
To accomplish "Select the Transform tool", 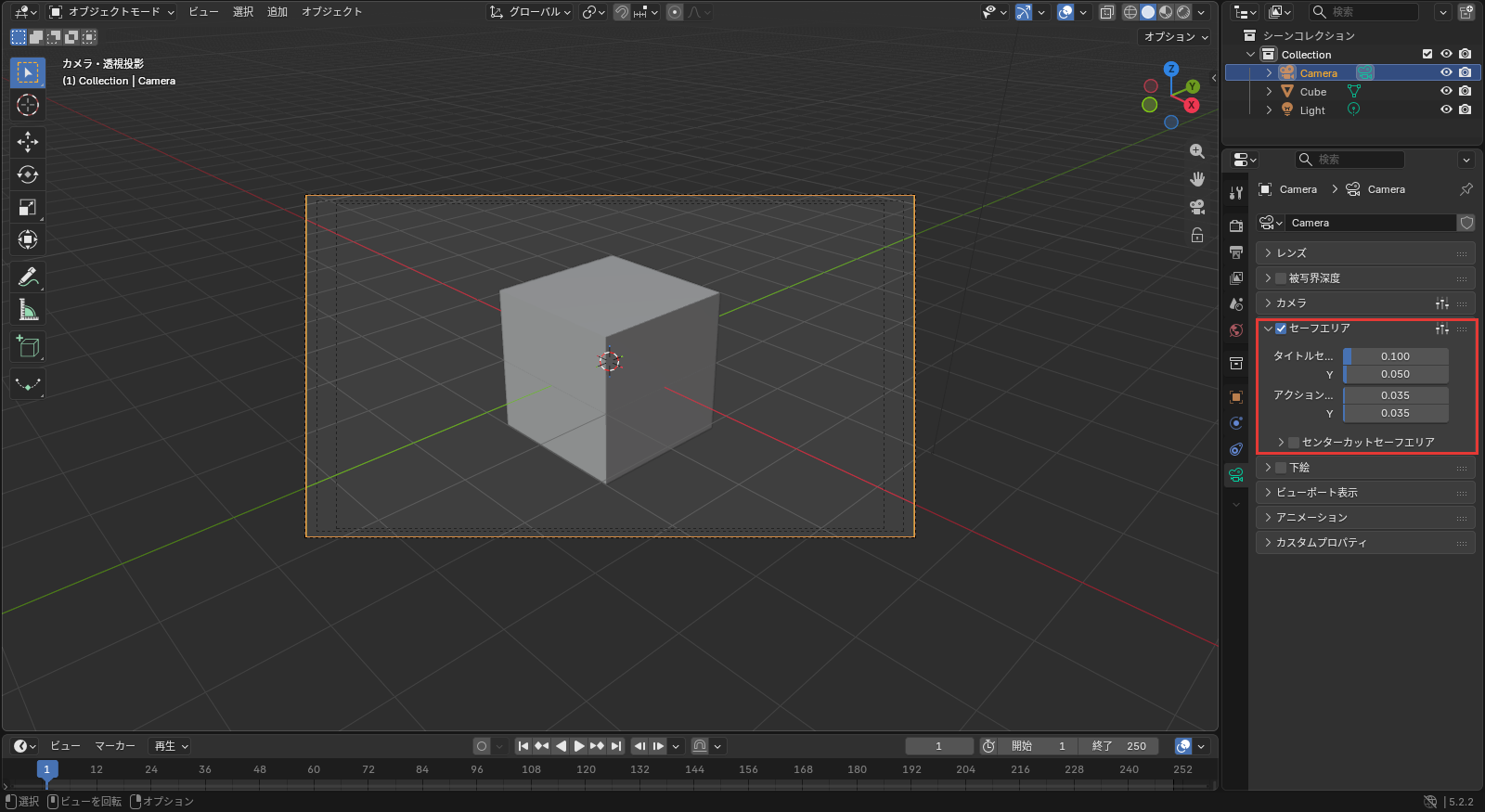I will [28, 239].
